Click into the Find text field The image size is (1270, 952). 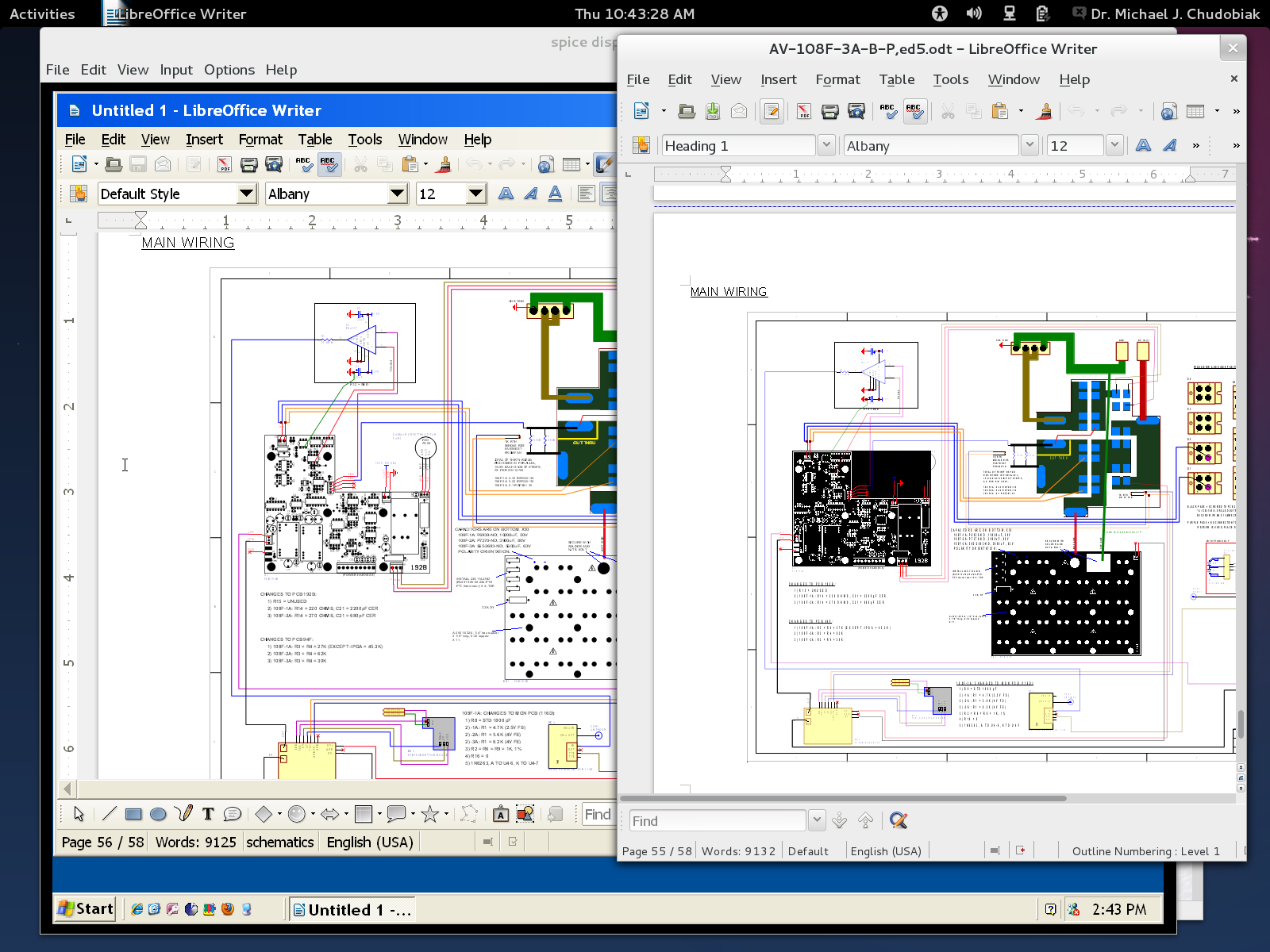tap(717, 820)
